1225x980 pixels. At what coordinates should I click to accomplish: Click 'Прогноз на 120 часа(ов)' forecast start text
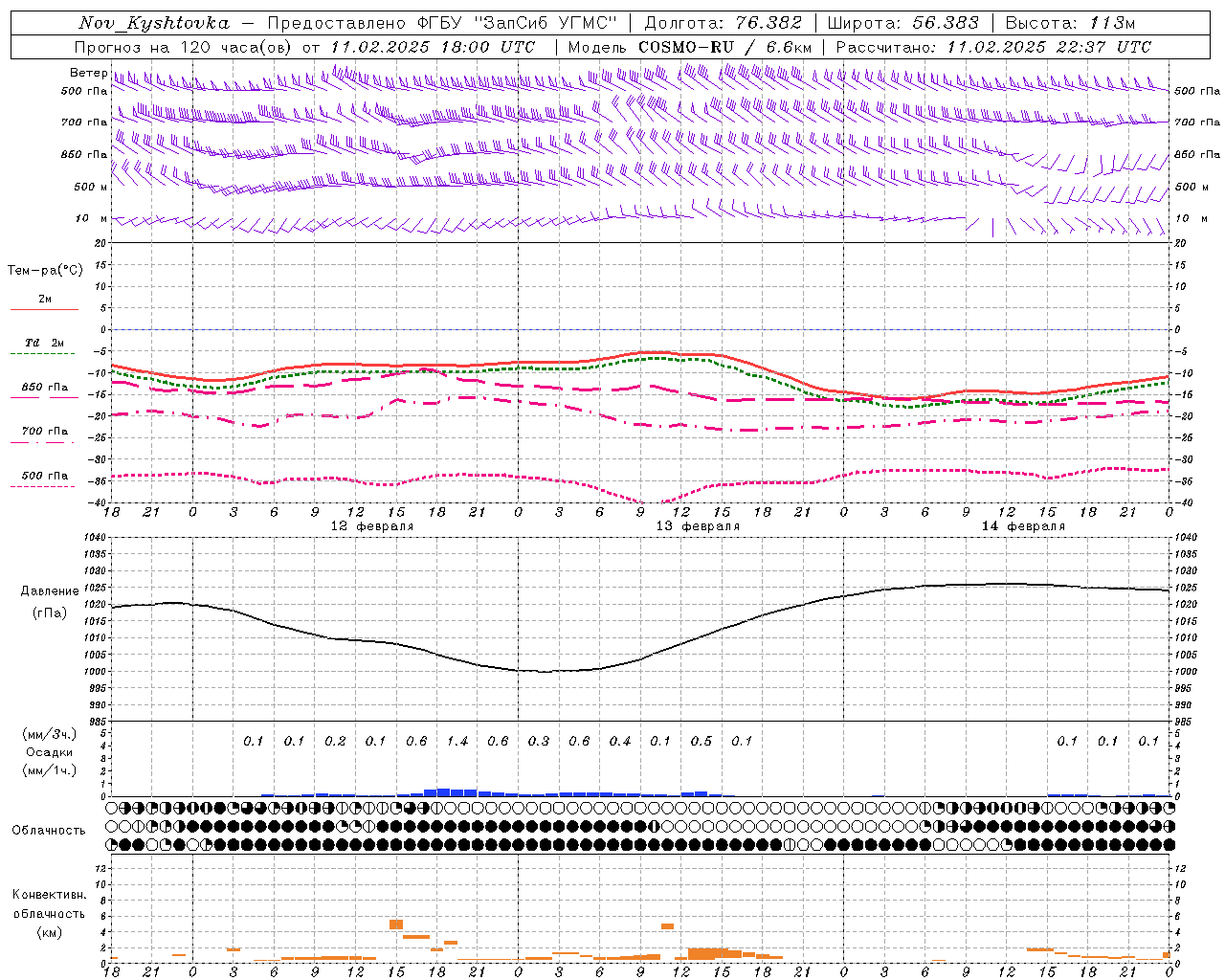pyautogui.click(x=184, y=47)
